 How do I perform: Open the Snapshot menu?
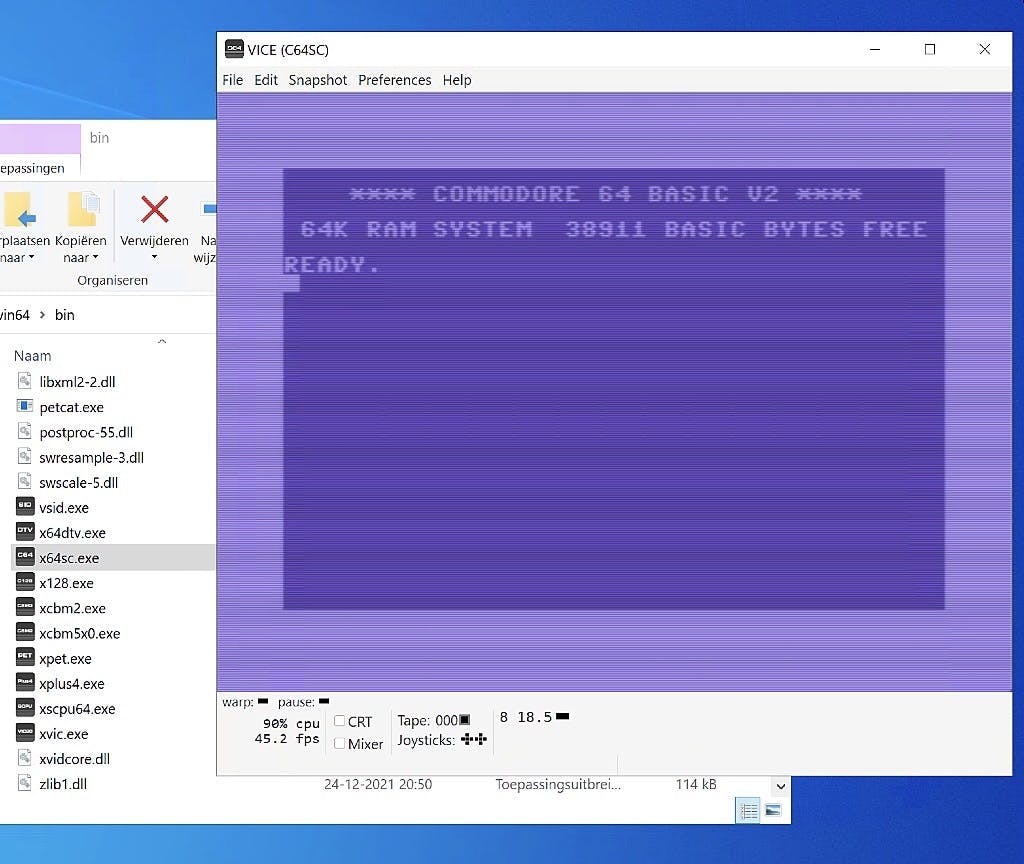pyautogui.click(x=318, y=80)
